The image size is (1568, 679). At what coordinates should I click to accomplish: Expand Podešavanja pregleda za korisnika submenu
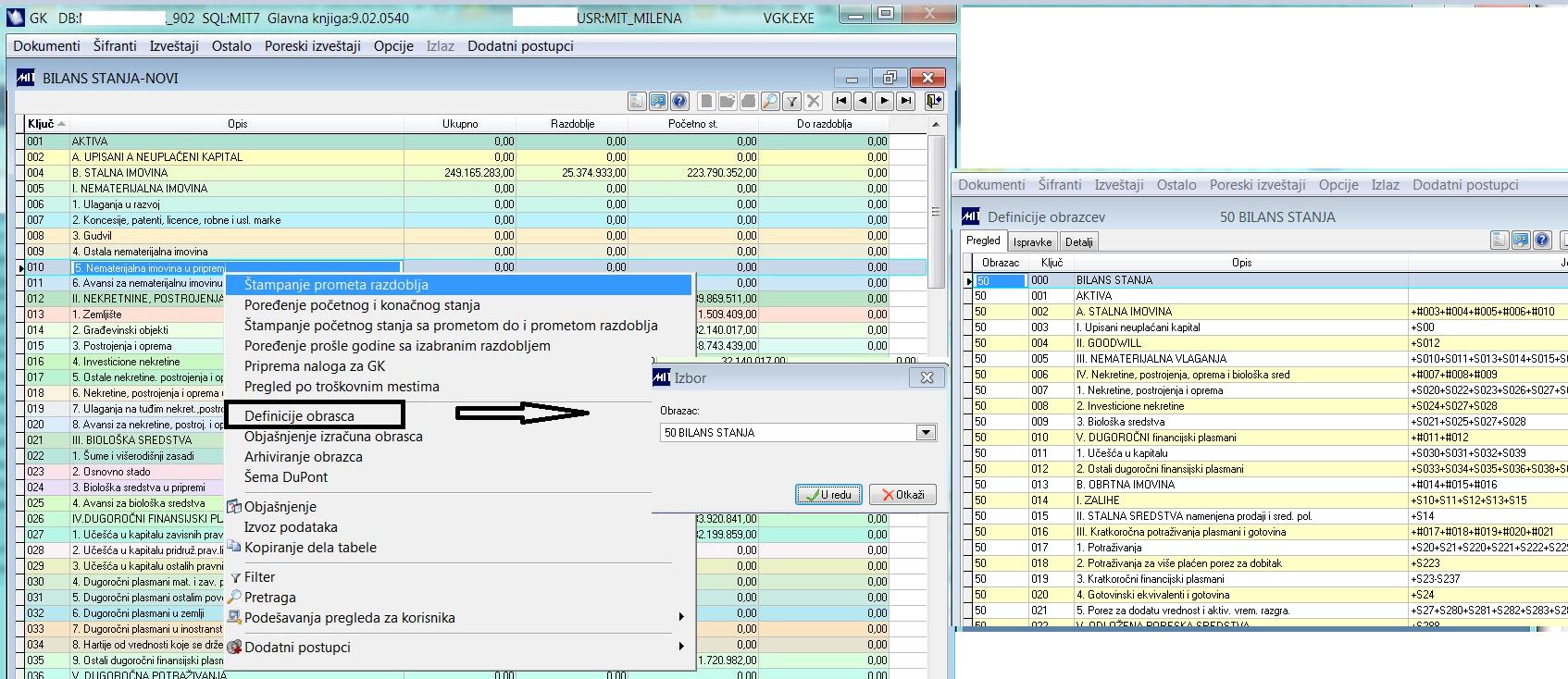click(458, 618)
